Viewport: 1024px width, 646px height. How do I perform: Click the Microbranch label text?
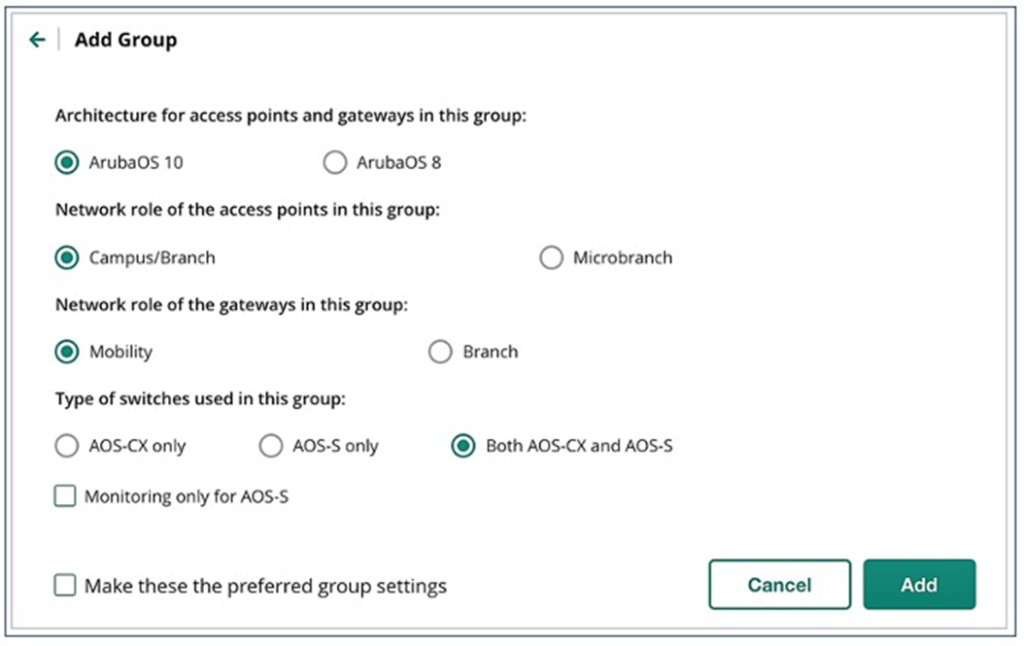tap(622, 258)
